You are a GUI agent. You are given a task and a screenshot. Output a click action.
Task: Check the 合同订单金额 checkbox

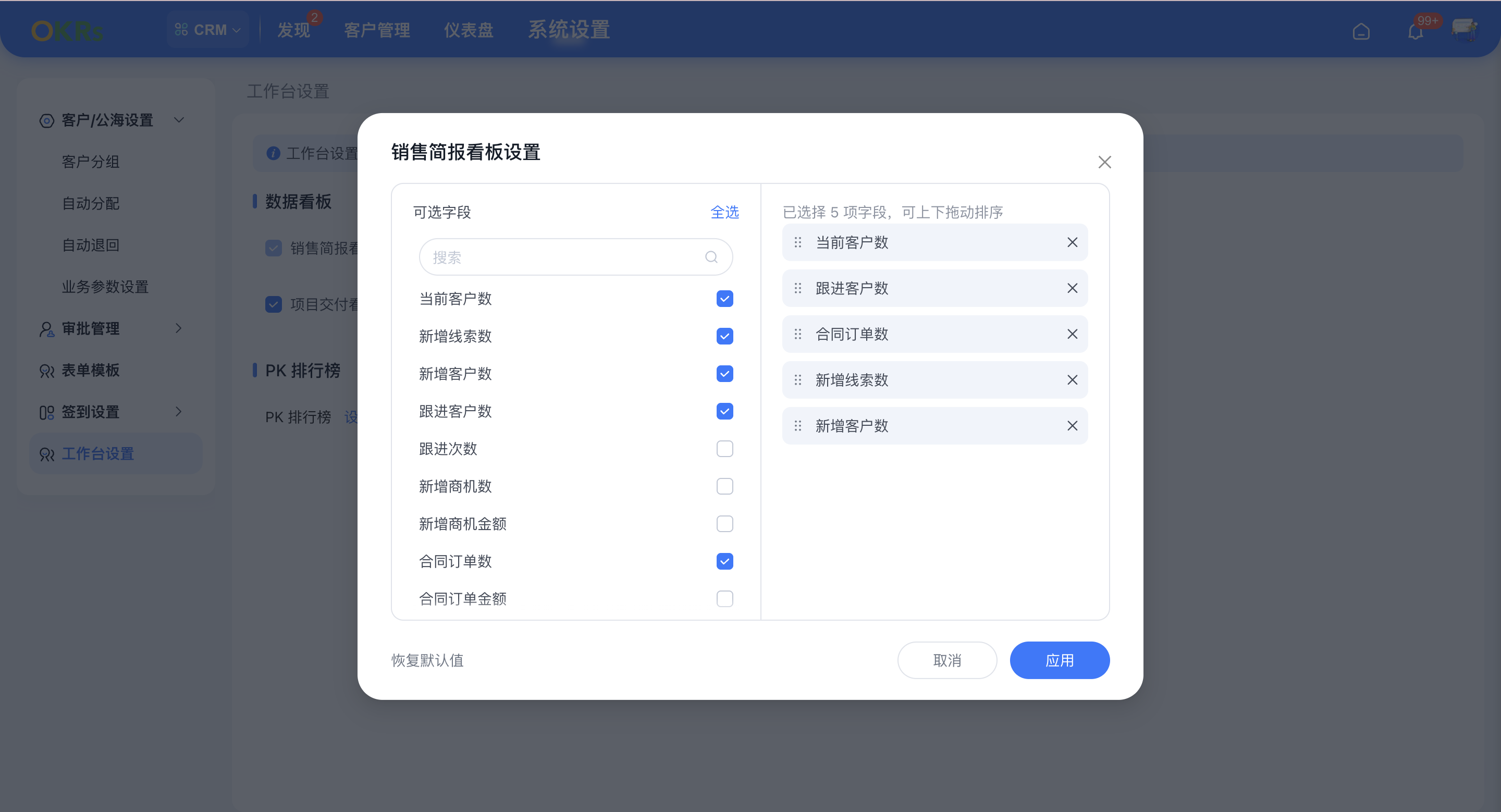pos(724,598)
